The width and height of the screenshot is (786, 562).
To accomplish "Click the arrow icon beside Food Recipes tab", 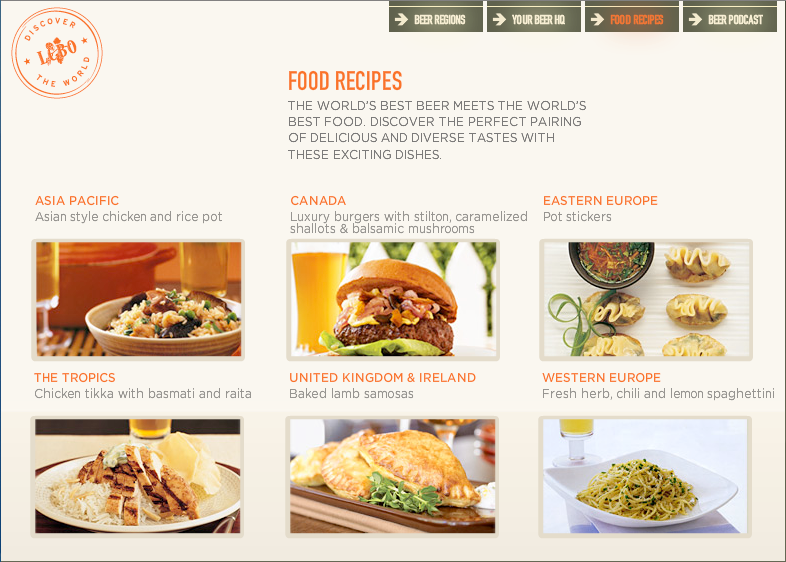I will click(x=597, y=20).
